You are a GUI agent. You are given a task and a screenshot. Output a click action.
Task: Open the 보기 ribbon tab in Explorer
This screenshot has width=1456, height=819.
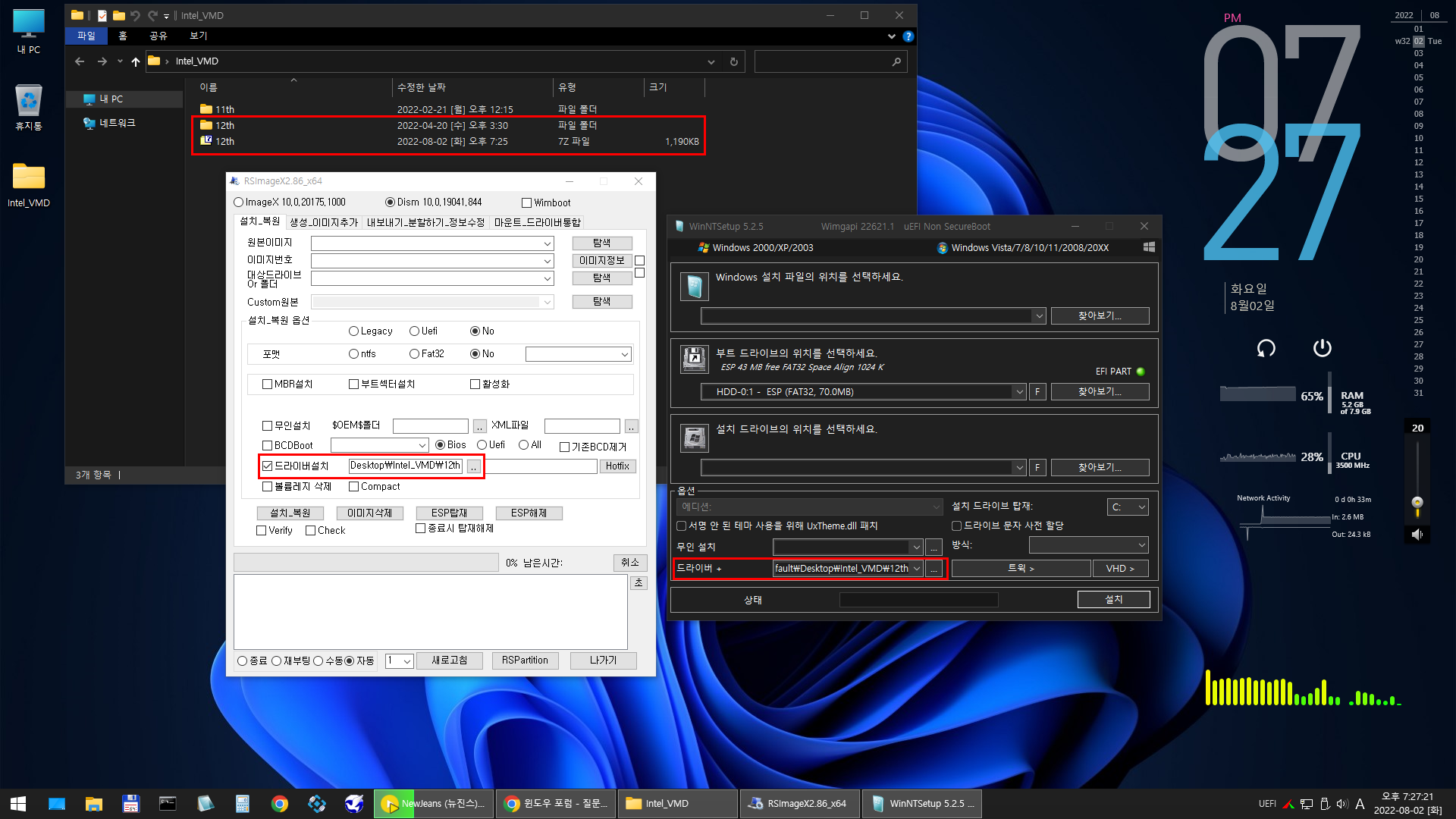198,36
